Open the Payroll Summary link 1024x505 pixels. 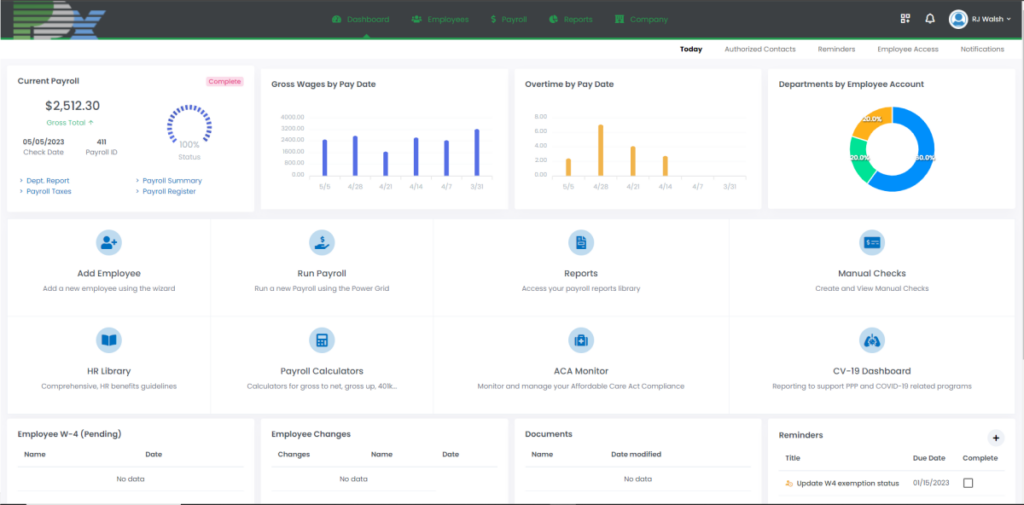click(x=172, y=181)
